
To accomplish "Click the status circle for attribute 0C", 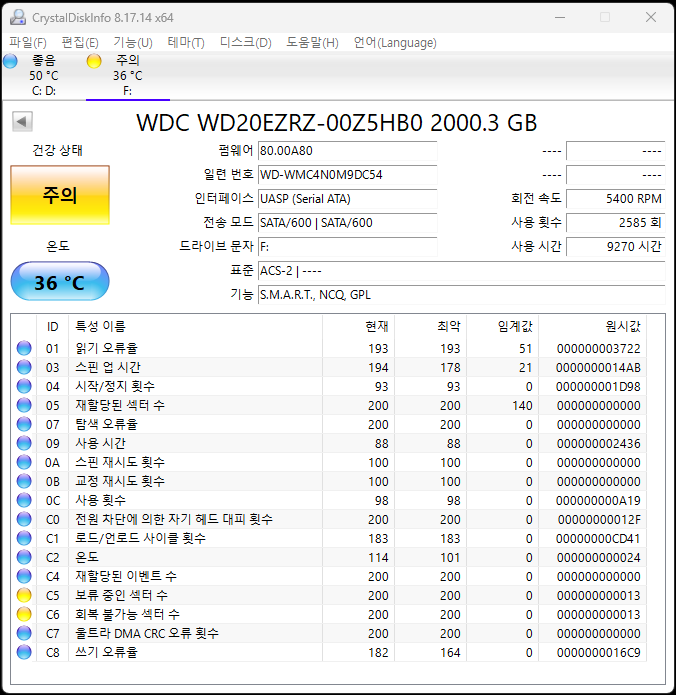I will pos(24,500).
